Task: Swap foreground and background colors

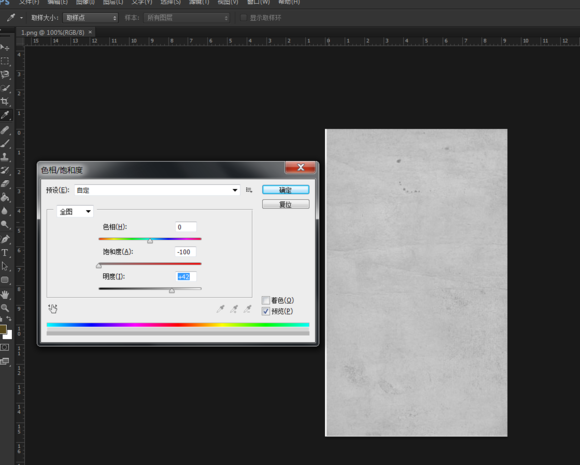Action: pos(8,319)
